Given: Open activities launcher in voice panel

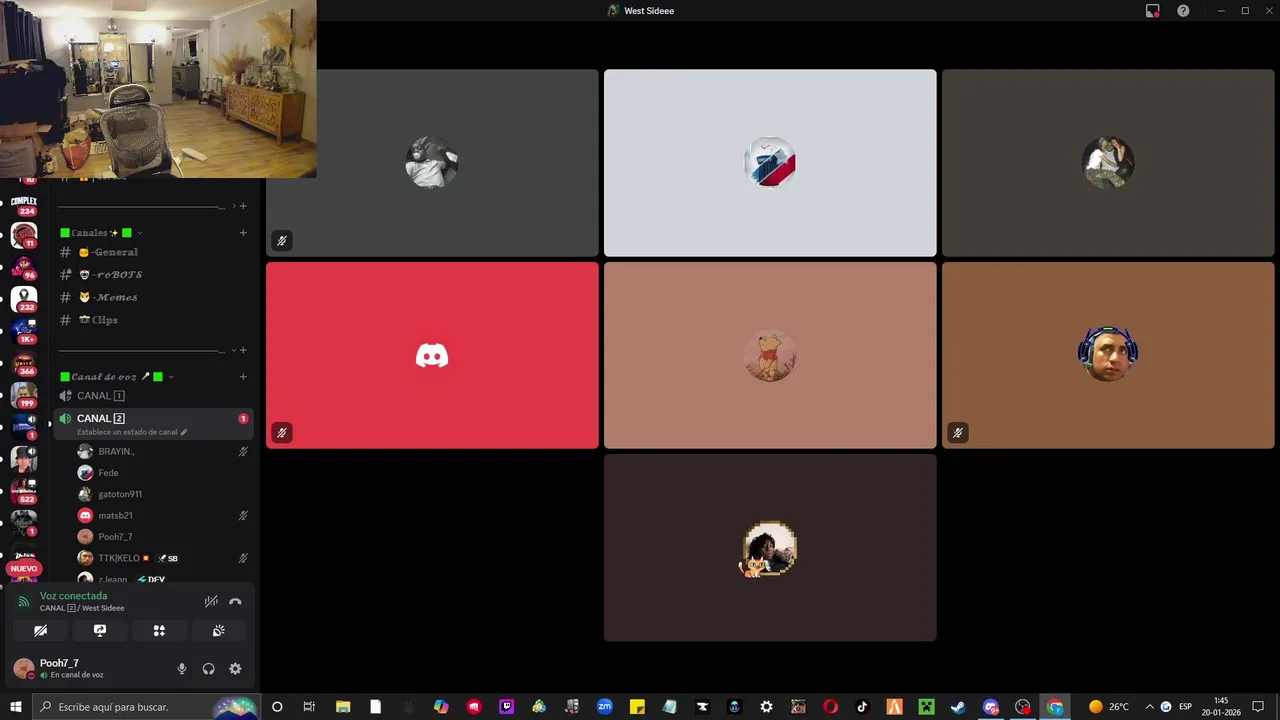Looking at the screenshot, I should click(x=159, y=631).
